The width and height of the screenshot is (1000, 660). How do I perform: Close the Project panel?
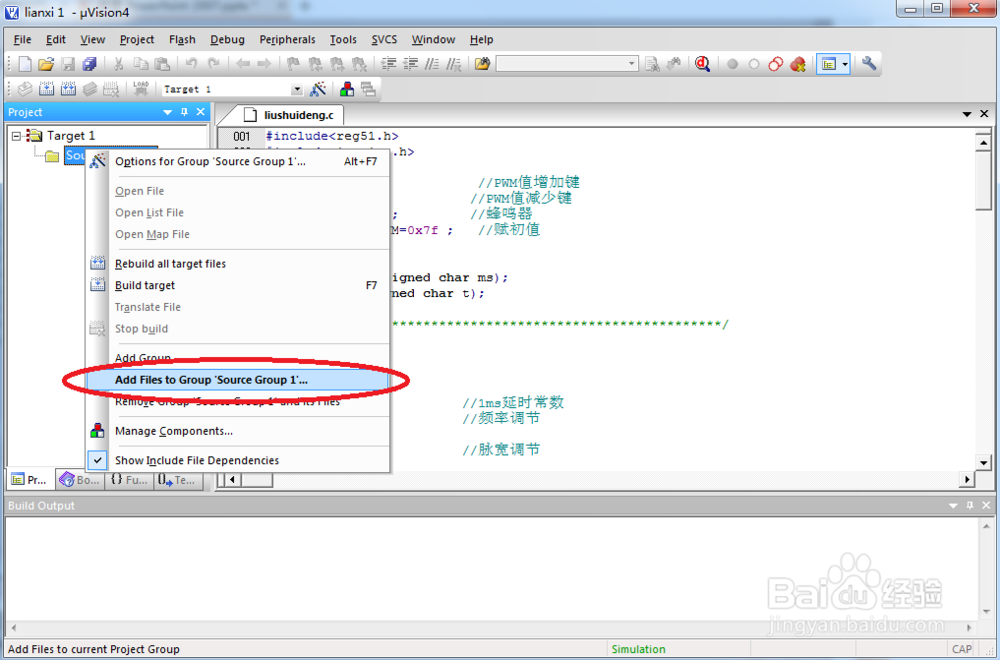(x=201, y=112)
